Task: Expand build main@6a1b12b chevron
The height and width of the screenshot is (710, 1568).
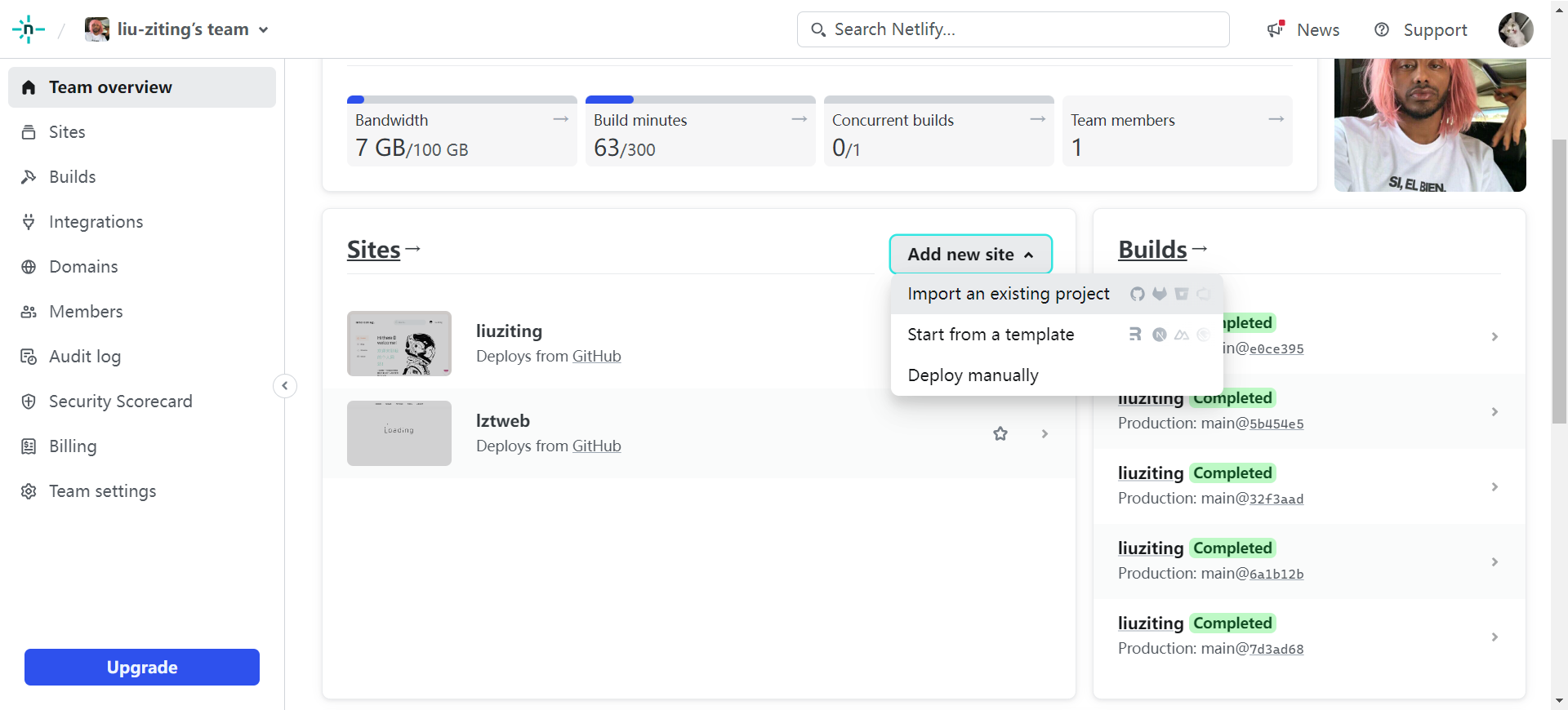Action: [x=1494, y=561]
